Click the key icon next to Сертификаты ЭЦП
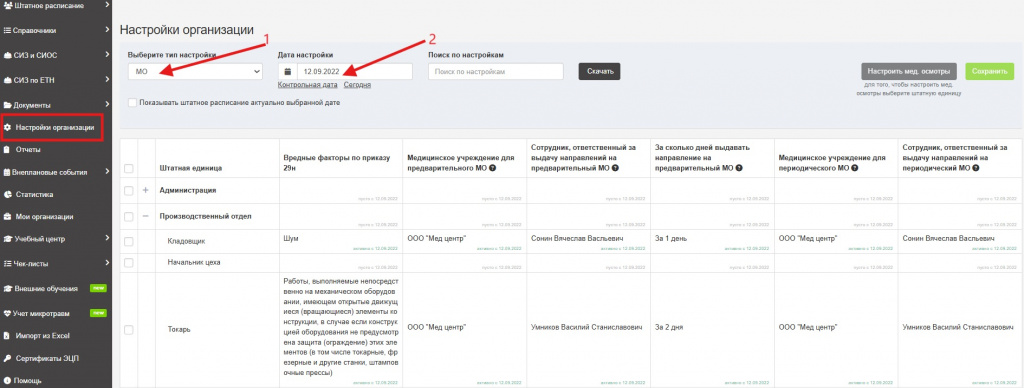This screenshot has height=388, width=1024. (7, 358)
